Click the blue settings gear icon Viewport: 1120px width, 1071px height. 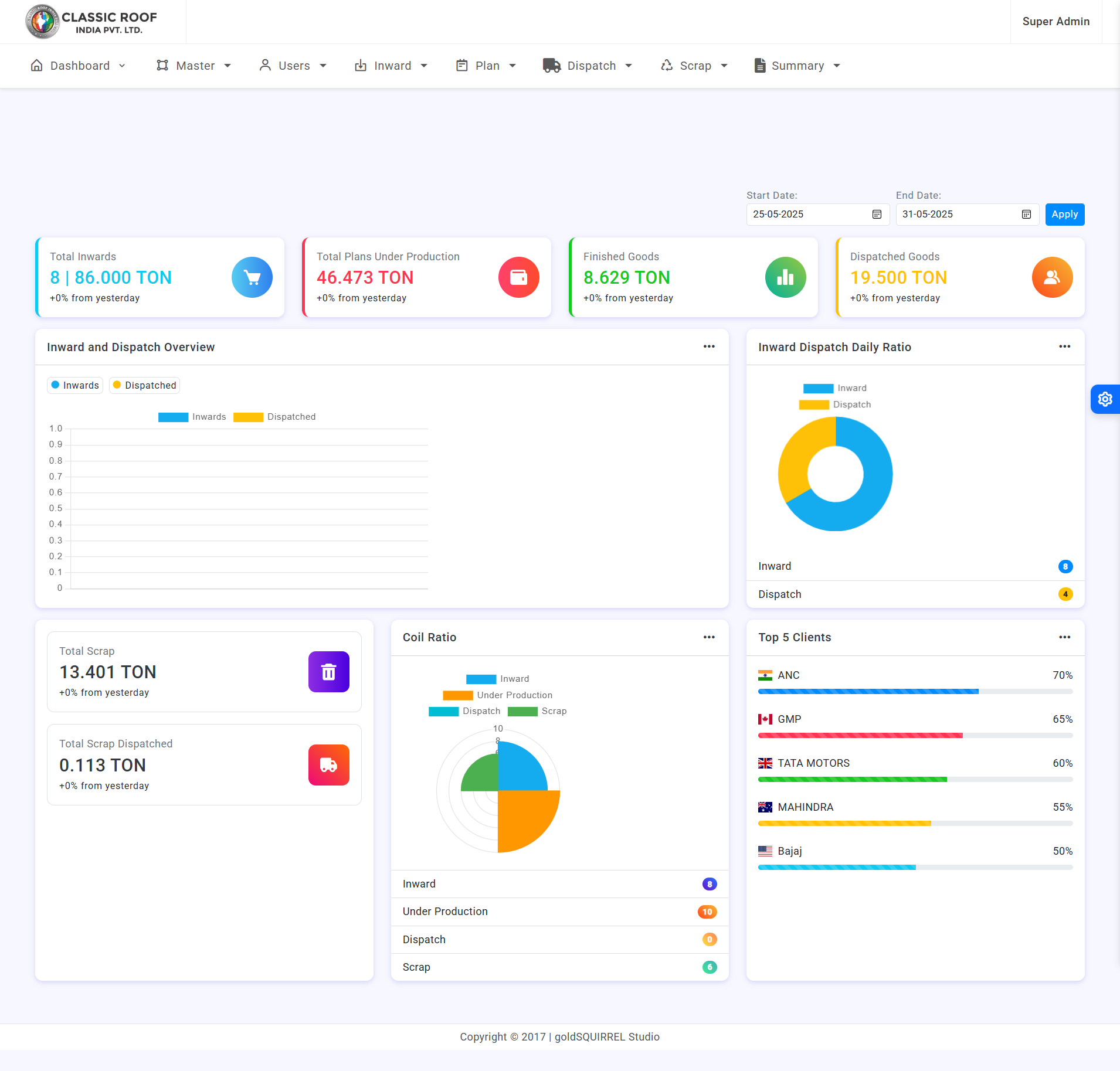coord(1105,399)
